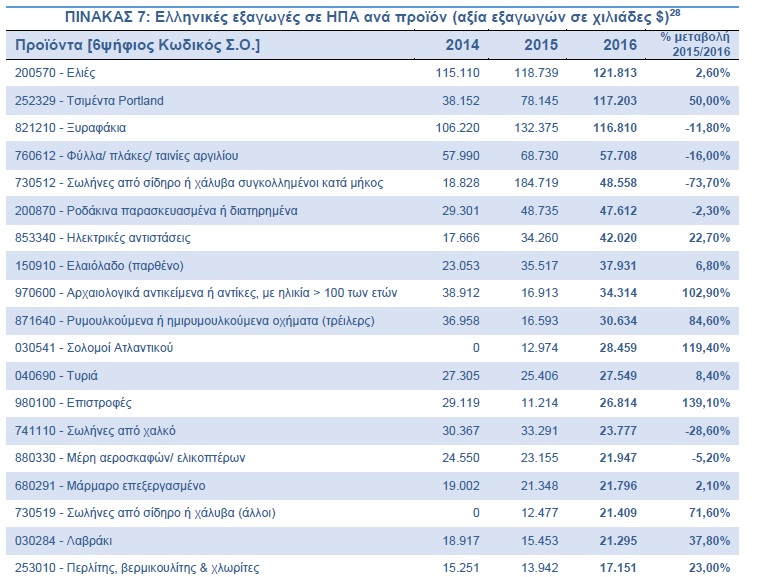This screenshot has height=577, width=763.
Task: Click the percent change '-16,00%'
Action: [708, 156]
